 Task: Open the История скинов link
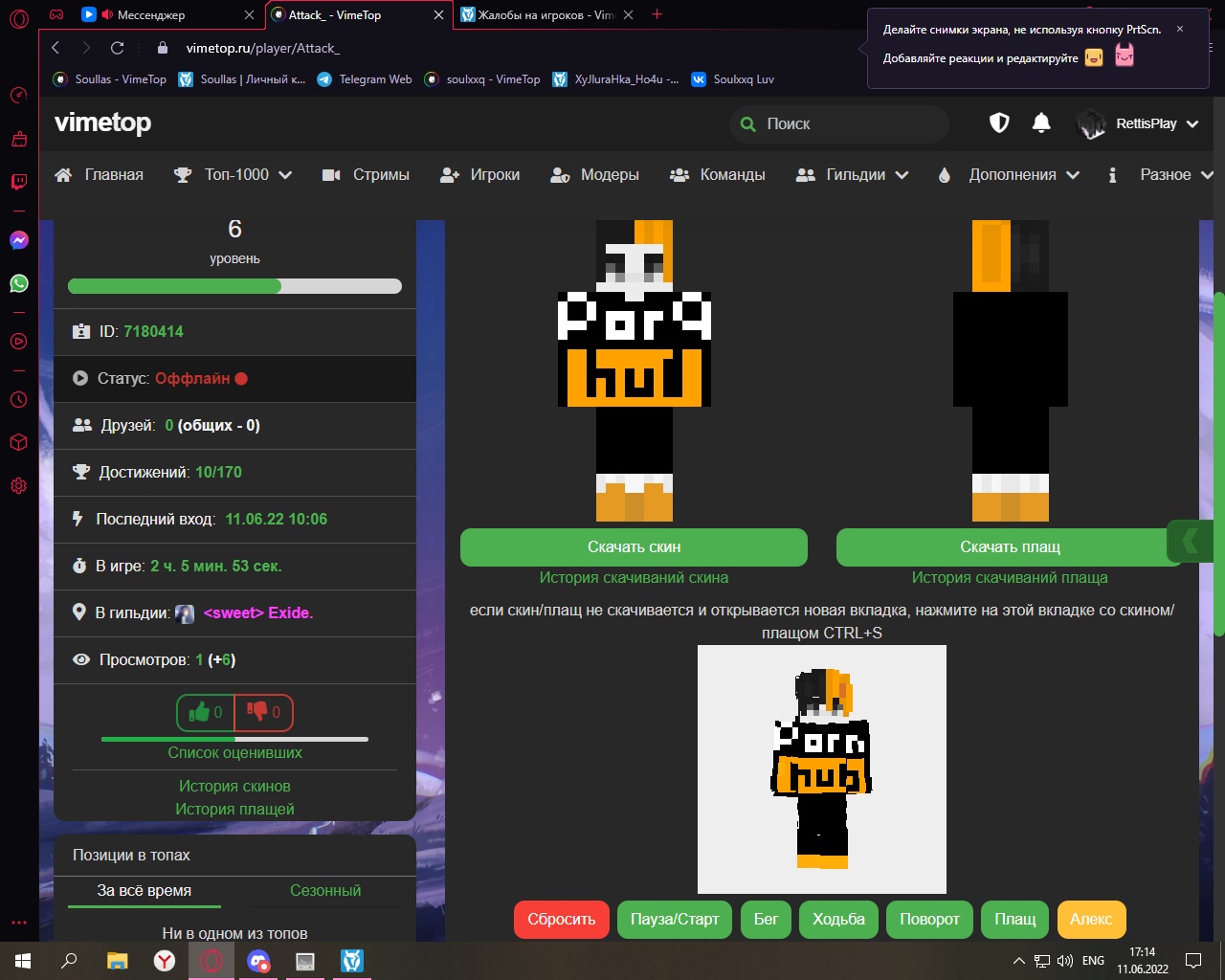(234, 787)
